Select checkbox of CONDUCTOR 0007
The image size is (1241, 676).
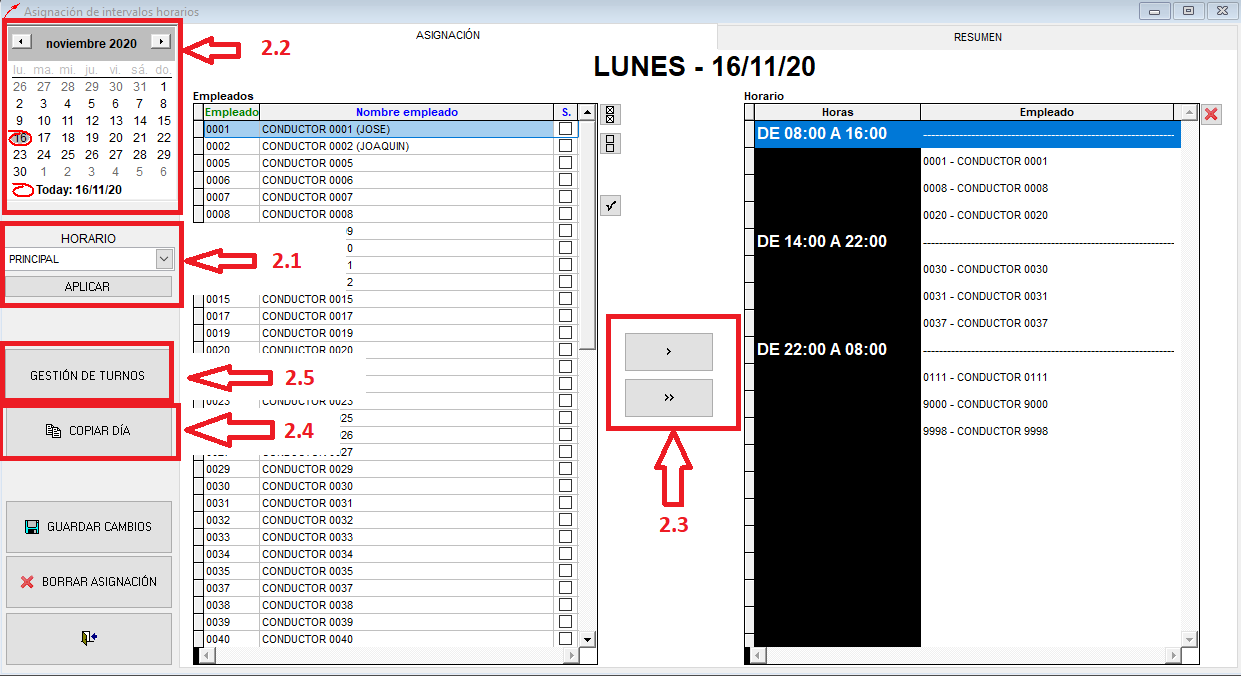[x=566, y=197]
